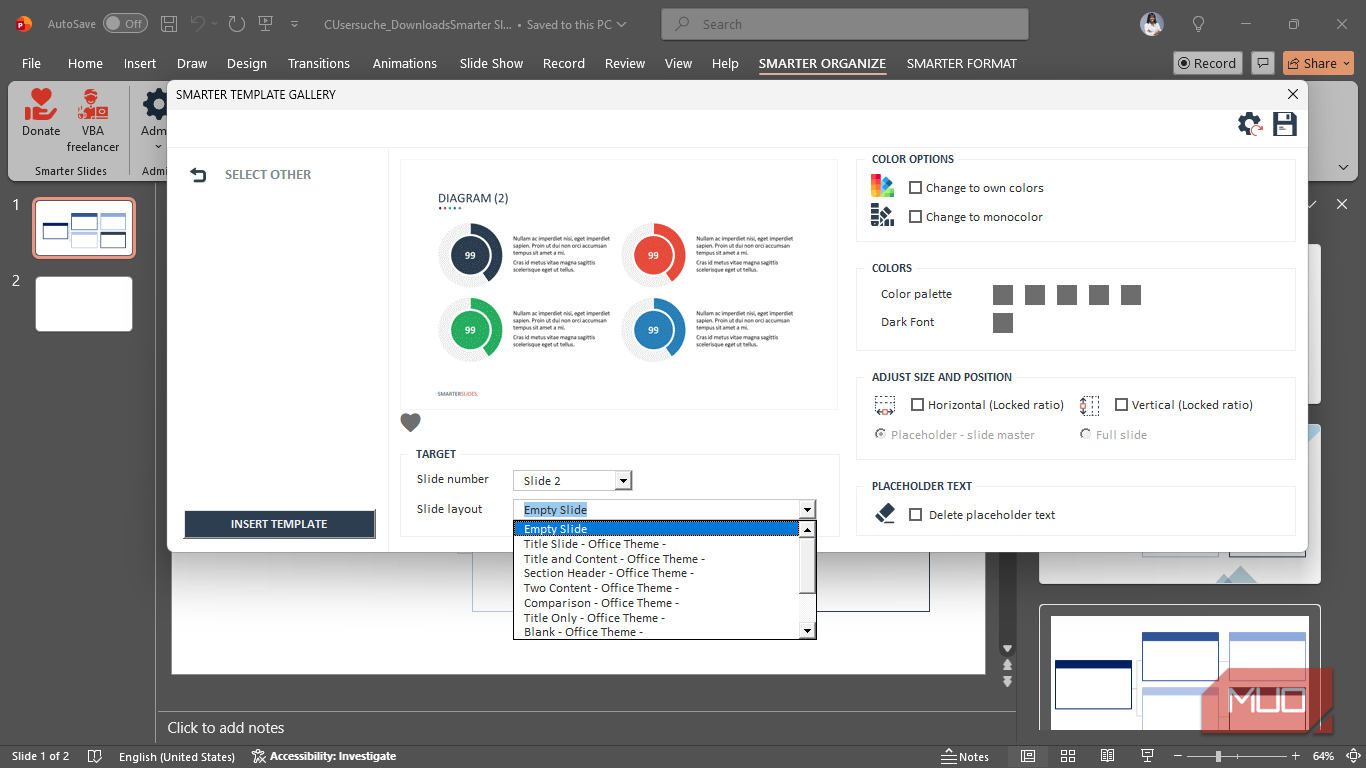The height and width of the screenshot is (768, 1366).
Task: Click the Dark Font color swatch
Action: 1003,323
